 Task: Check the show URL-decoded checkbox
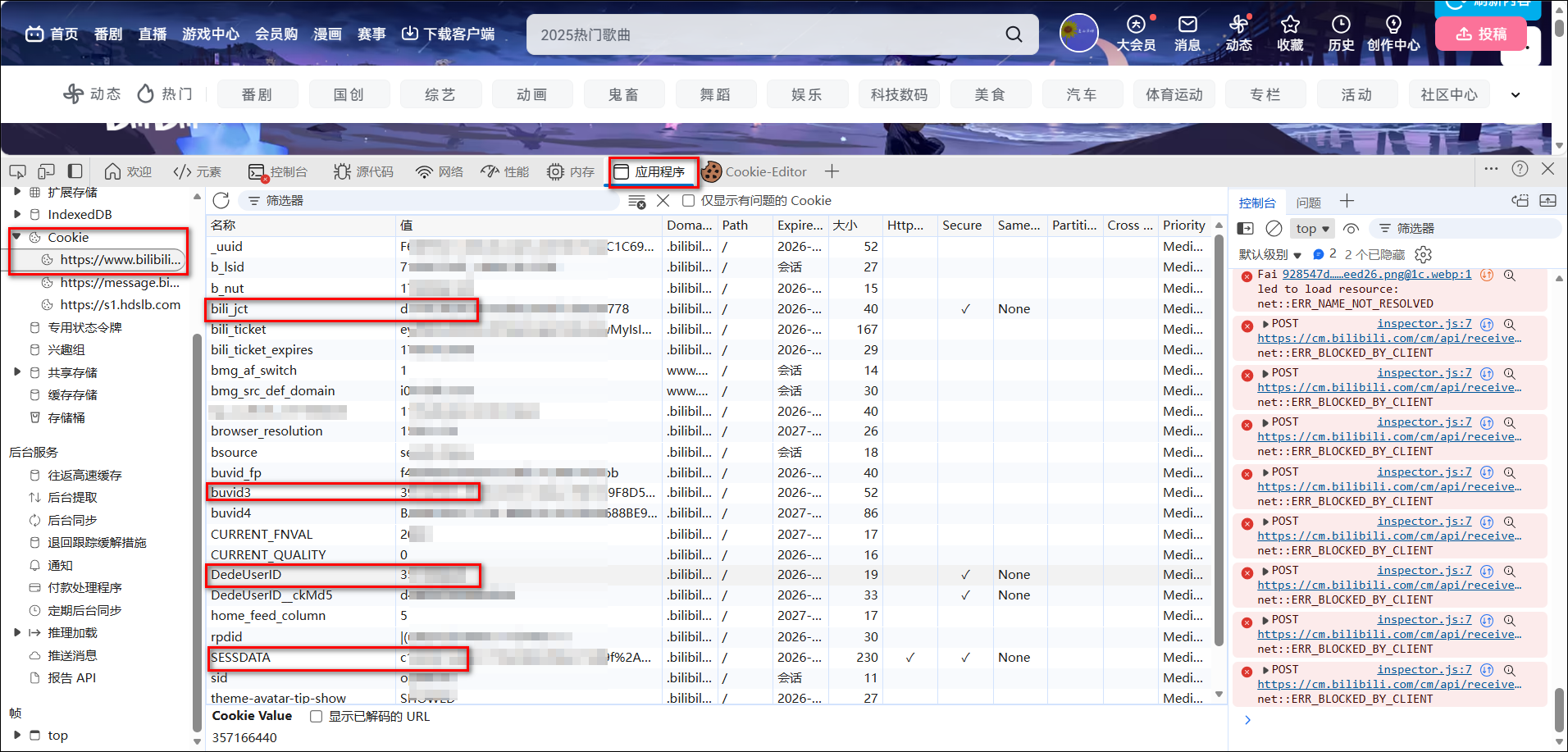click(316, 717)
